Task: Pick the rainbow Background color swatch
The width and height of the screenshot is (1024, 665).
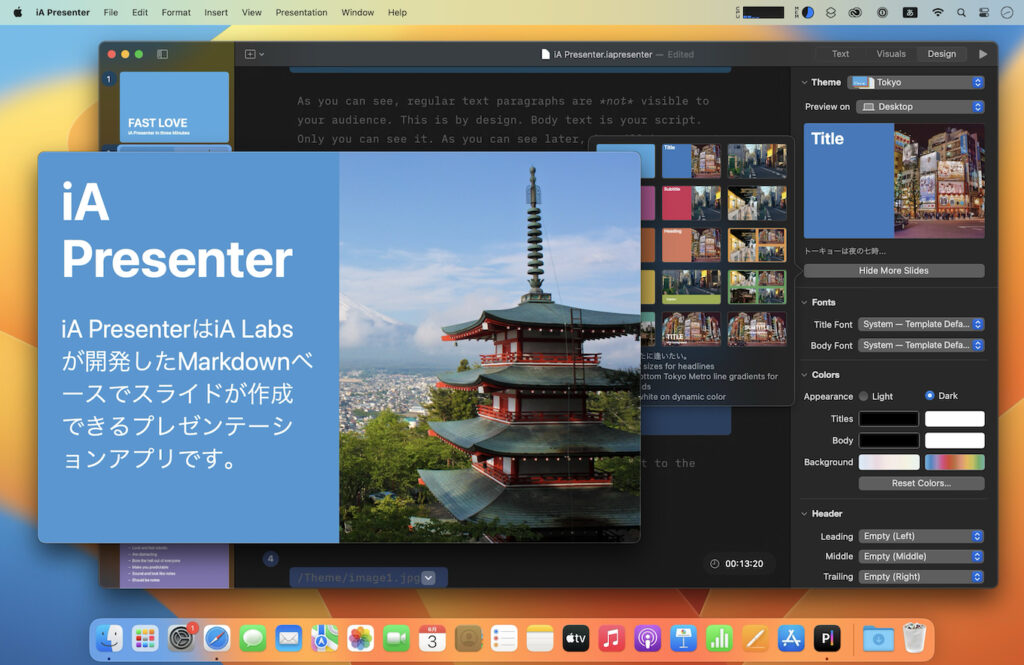Action: (954, 461)
